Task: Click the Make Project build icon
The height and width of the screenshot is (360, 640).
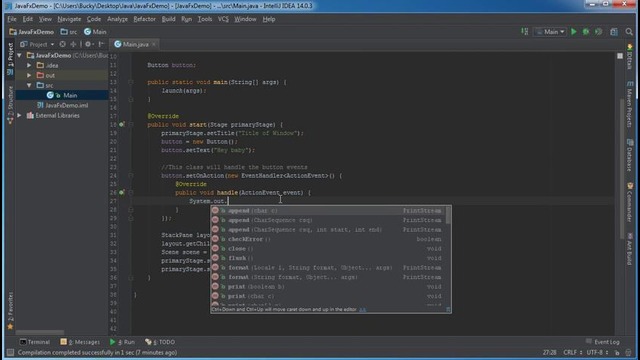Action: coord(524,31)
